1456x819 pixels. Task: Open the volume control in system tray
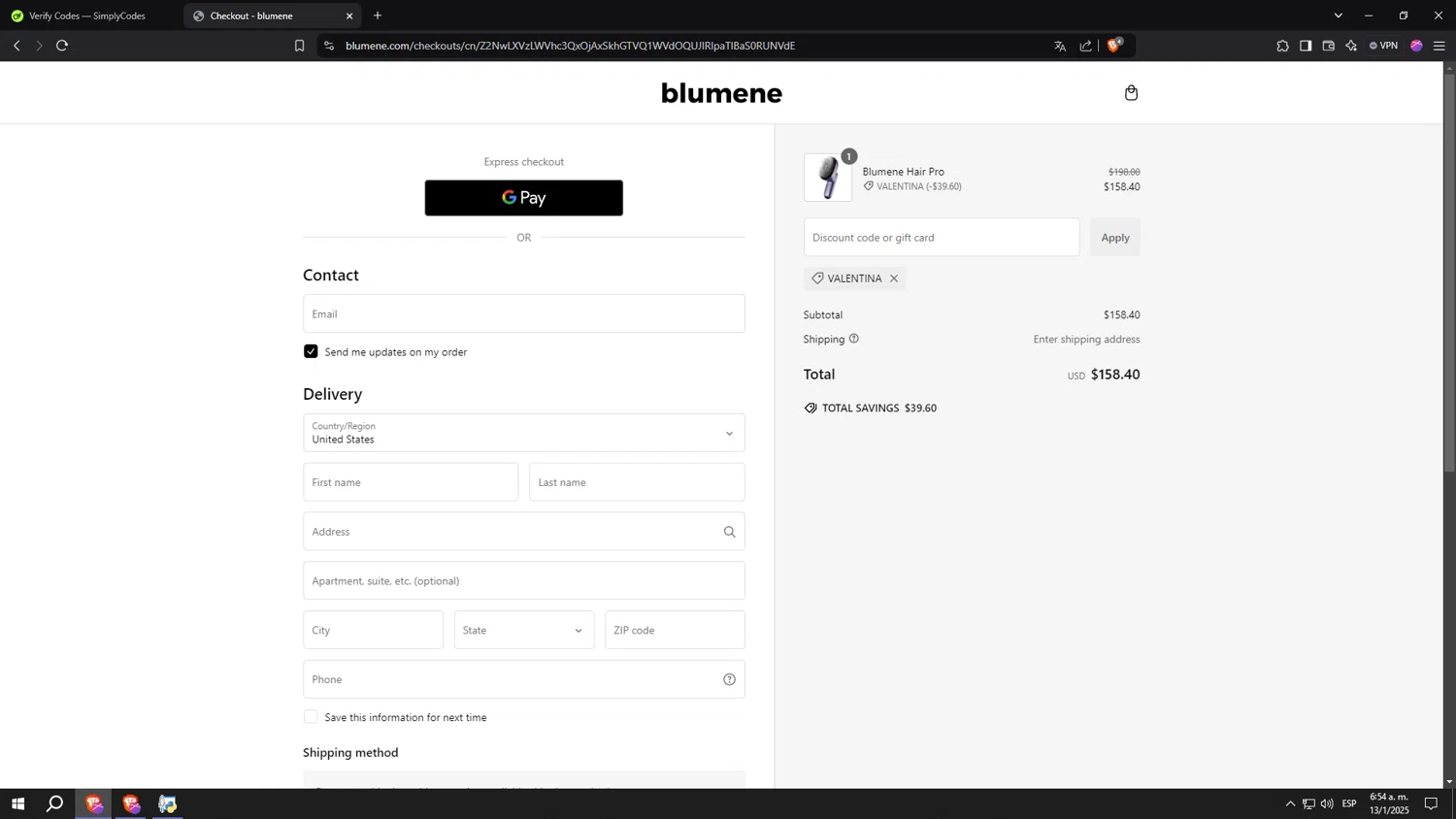coord(1327,803)
